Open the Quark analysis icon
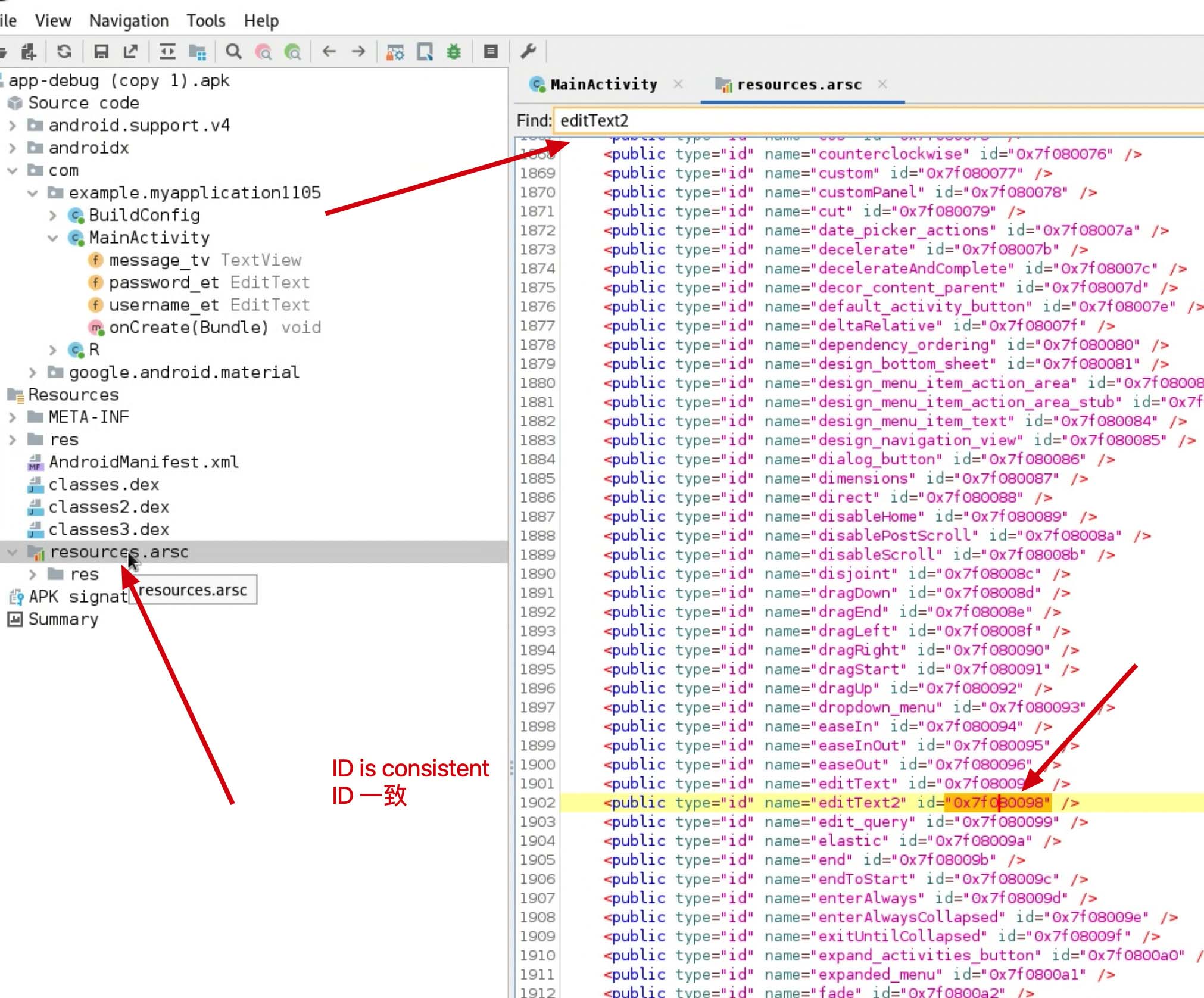Image resolution: width=1204 pixels, height=998 pixels. (x=425, y=52)
